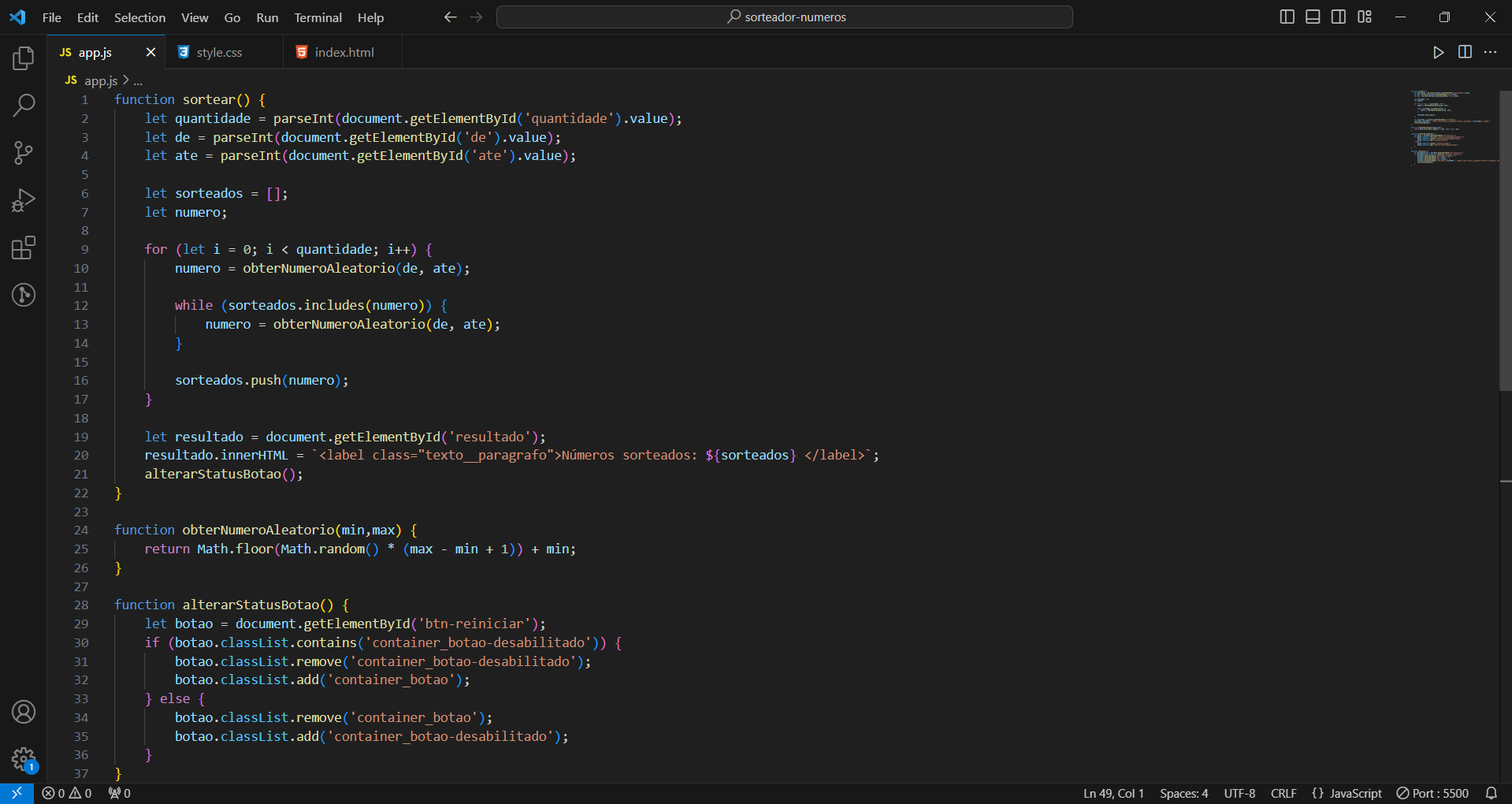
Task: Click sorteados.push(numero) on line 16
Action: click(x=258, y=380)
